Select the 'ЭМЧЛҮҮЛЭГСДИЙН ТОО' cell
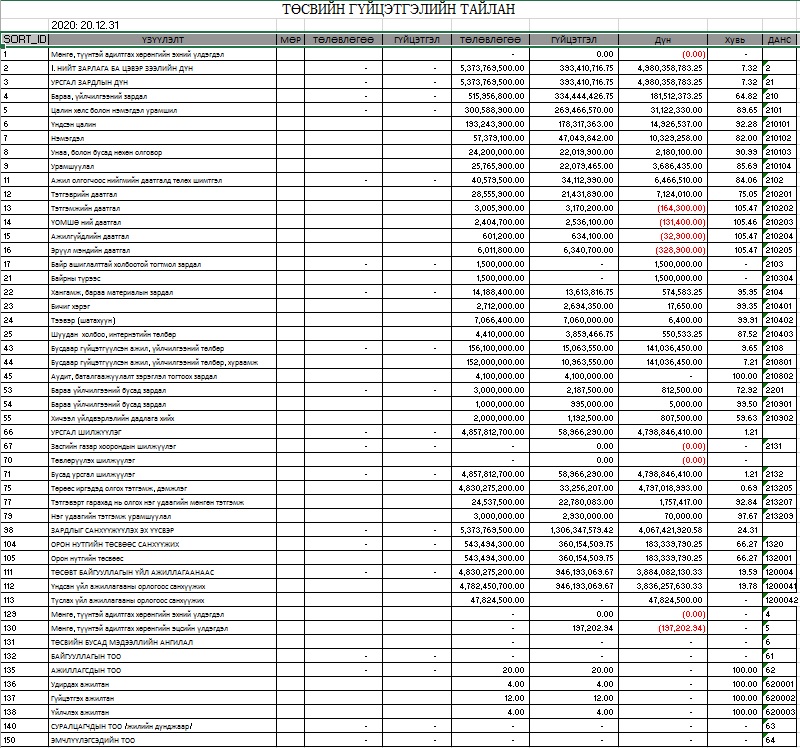Screen dimensions: 800x748 [93, 740]
